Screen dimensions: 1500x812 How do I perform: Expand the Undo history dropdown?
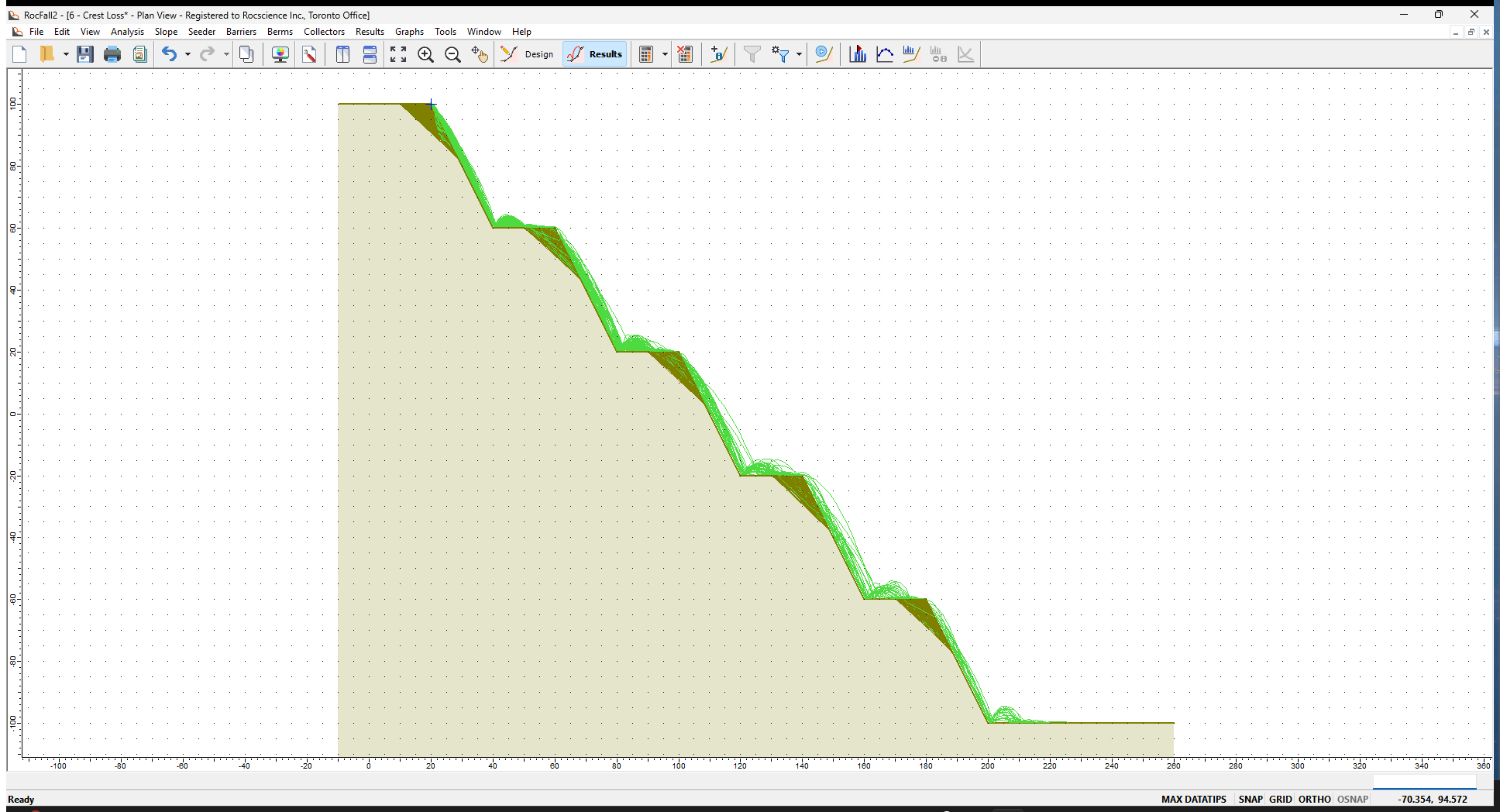click(x=187, y=54)
